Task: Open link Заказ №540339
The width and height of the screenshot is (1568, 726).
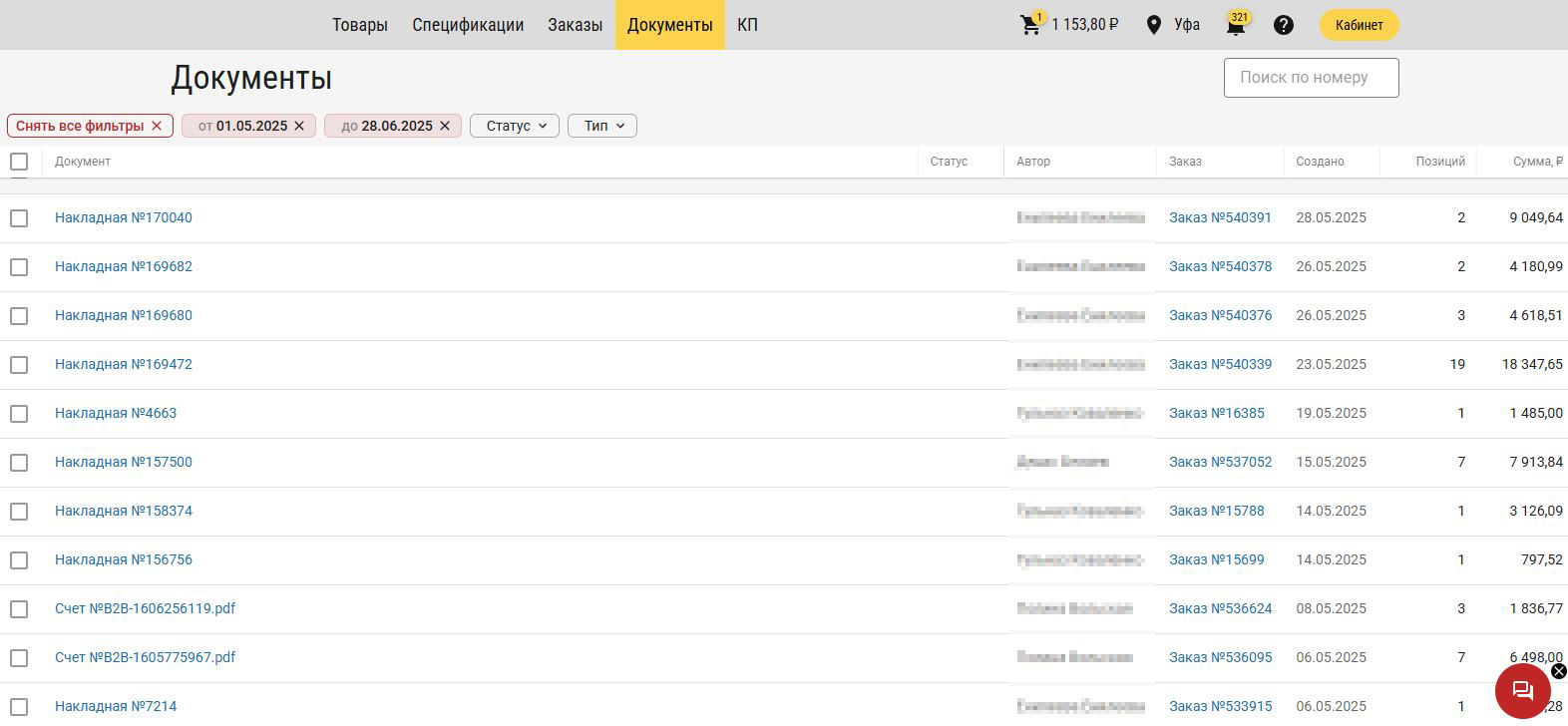Action: [1220, 365]
